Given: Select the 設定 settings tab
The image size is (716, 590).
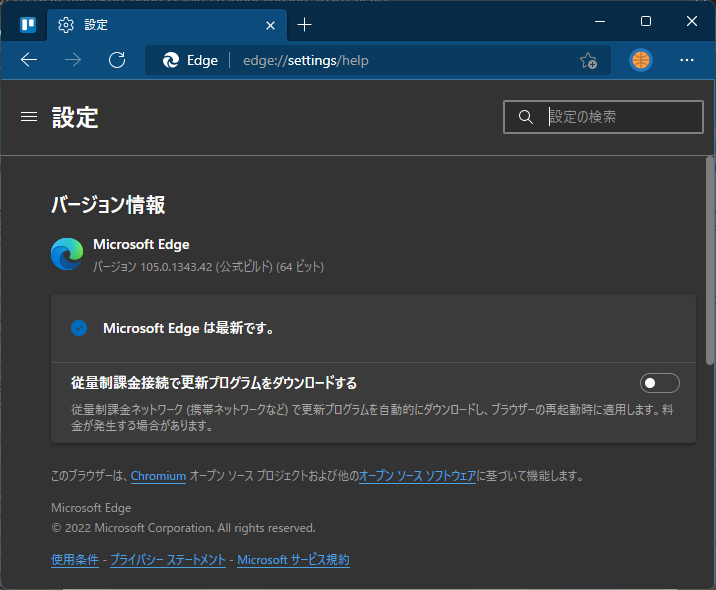Looking at the screenshot, I should click(167, 25).
